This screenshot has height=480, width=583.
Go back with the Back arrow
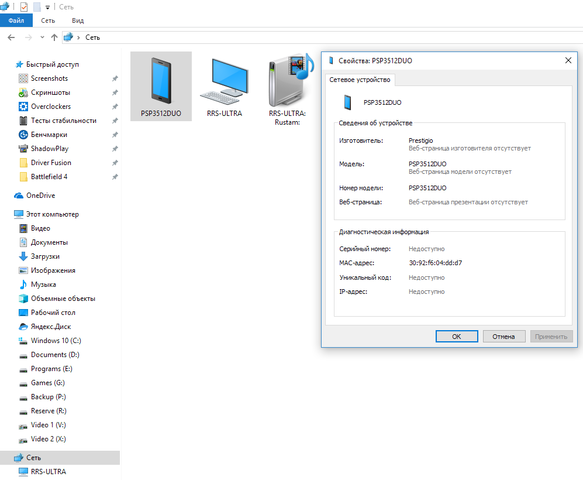pos(11,38)
